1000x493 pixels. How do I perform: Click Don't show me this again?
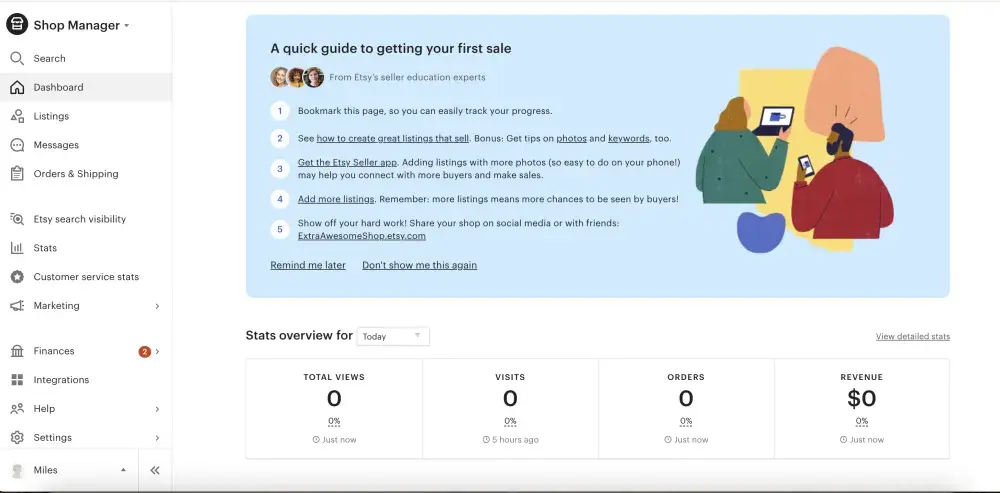pos(419,265)
